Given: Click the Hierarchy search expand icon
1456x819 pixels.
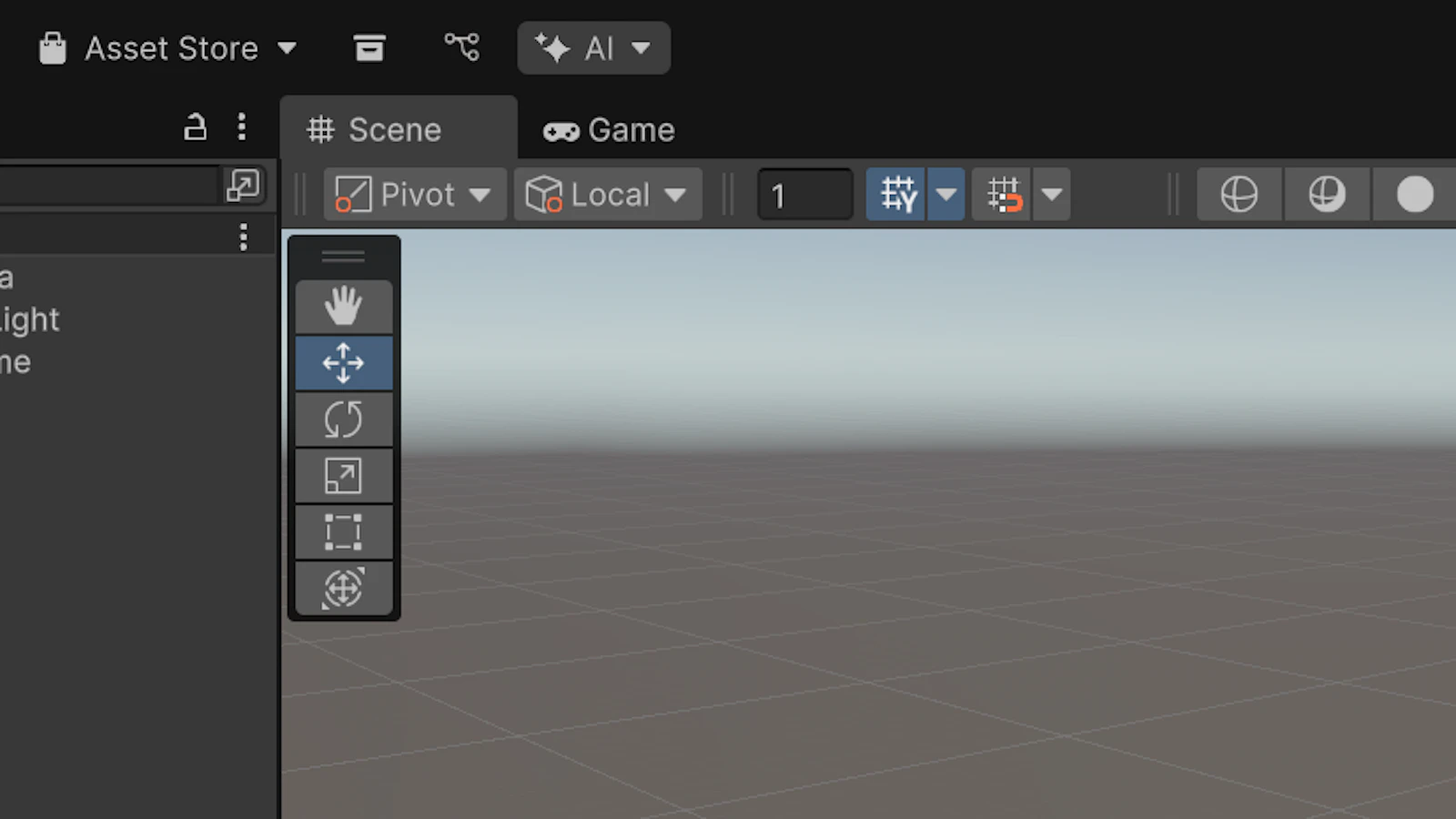Looking at the screenshot, I should pos(244,186).
